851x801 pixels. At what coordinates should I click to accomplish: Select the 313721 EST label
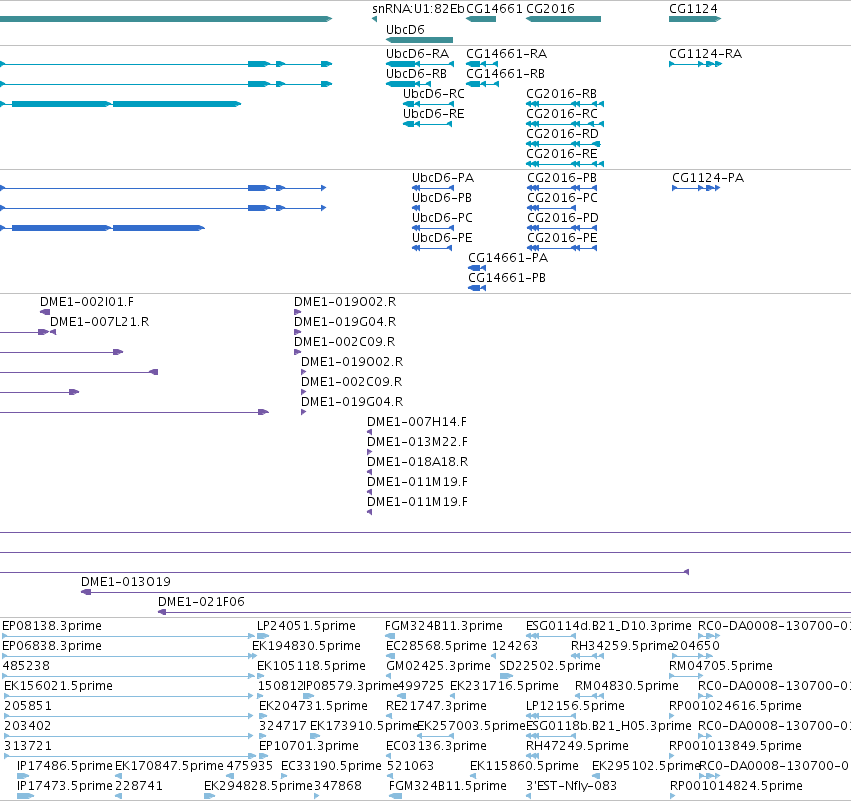[x=28, y=746]
